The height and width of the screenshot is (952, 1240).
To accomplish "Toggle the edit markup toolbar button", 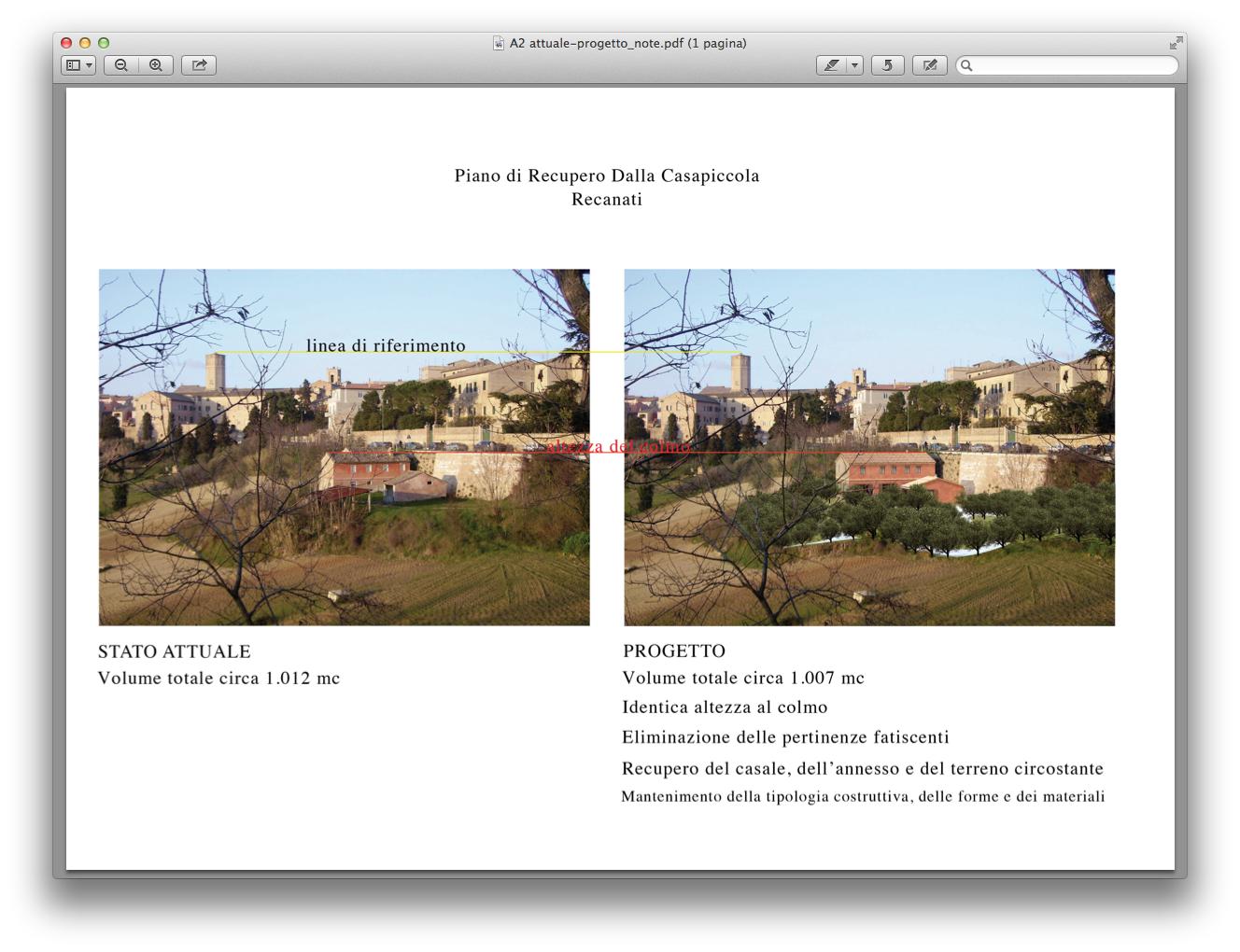I will coord(929,65).
